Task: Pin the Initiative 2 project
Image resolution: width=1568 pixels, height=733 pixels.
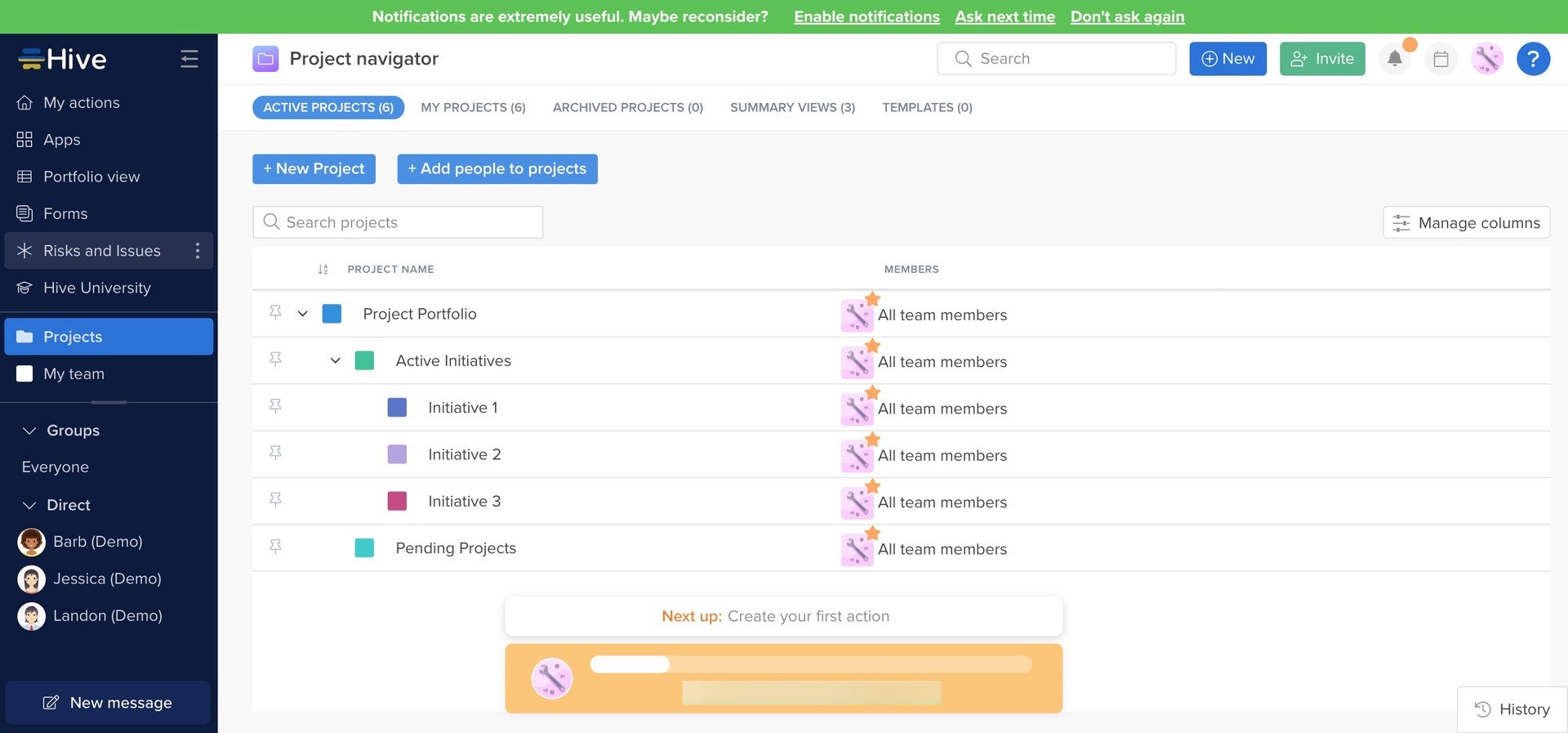Action: (x=275, y=453)
